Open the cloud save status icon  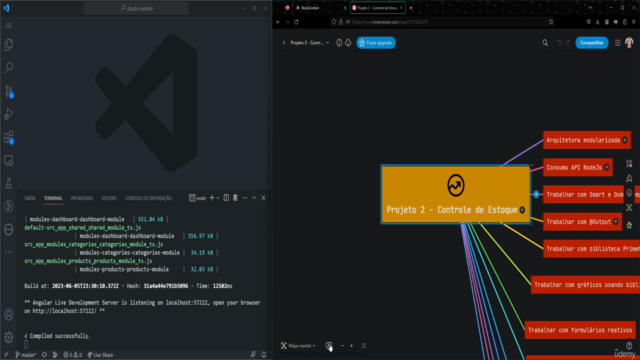click(x=348, y=43)
